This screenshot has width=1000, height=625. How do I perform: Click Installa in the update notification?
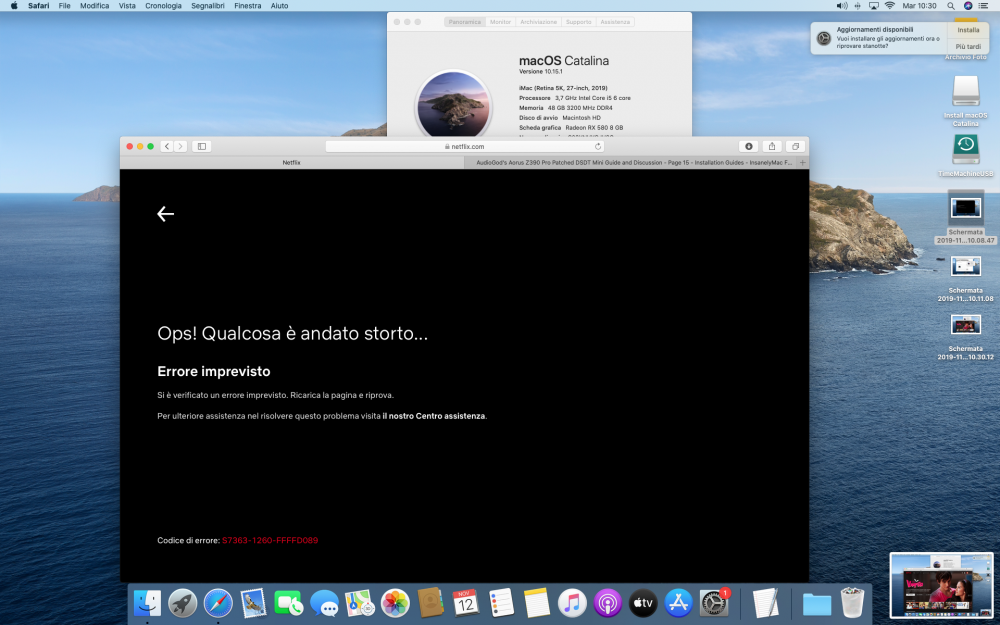(968, 30)
